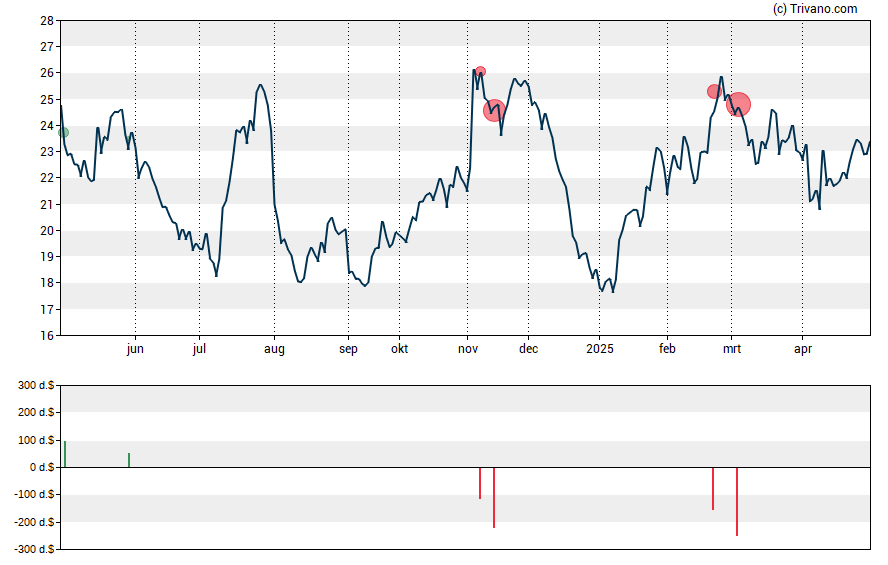
Task: Click the red bar in late february
Action: point(713,489)
